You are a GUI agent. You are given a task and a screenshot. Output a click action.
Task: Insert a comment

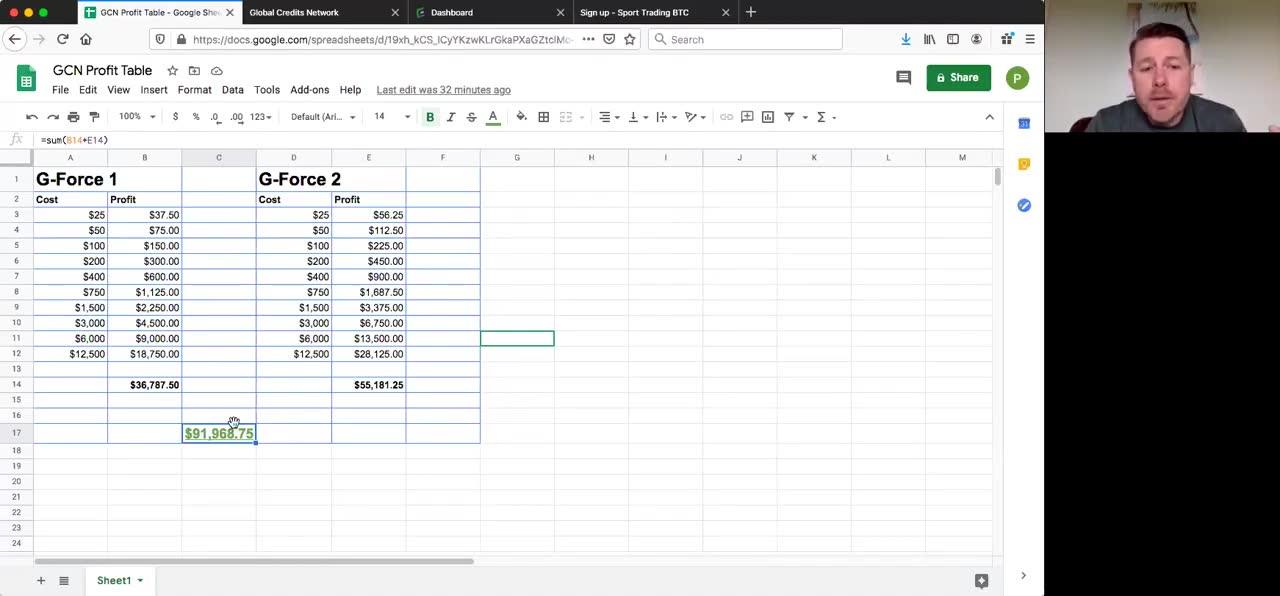747,117
